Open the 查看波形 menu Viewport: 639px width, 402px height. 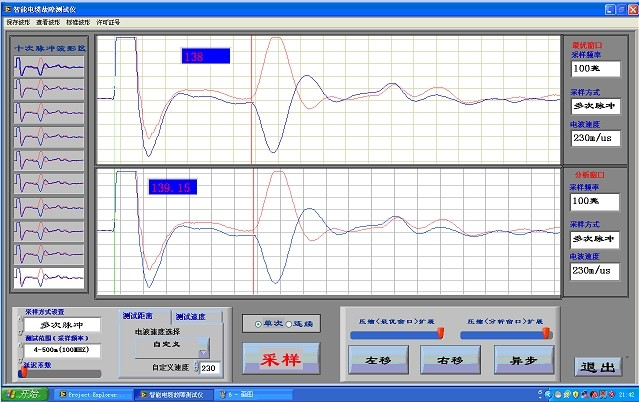pos(49,20)
